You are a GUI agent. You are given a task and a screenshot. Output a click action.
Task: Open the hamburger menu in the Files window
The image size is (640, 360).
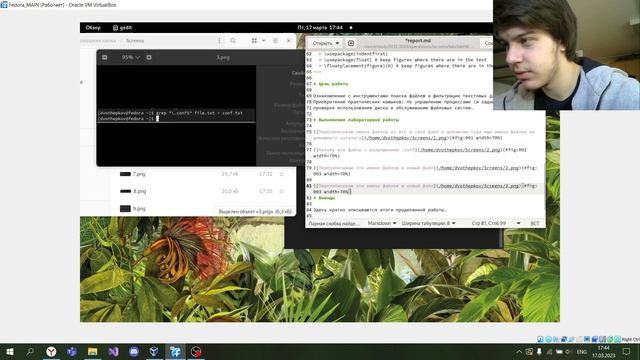275,41
